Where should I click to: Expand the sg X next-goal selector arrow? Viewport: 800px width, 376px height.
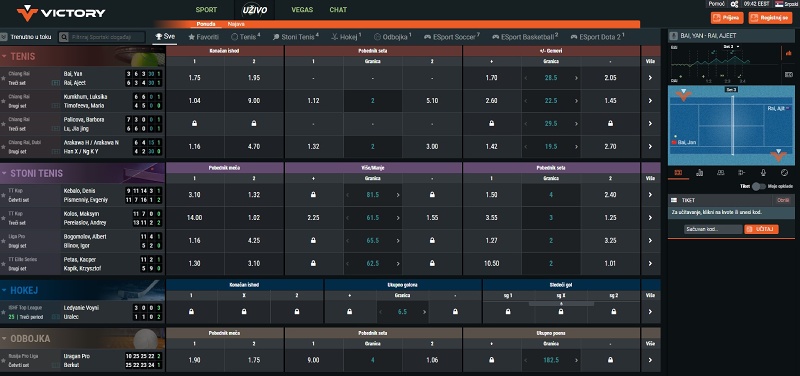coord(561,303)
